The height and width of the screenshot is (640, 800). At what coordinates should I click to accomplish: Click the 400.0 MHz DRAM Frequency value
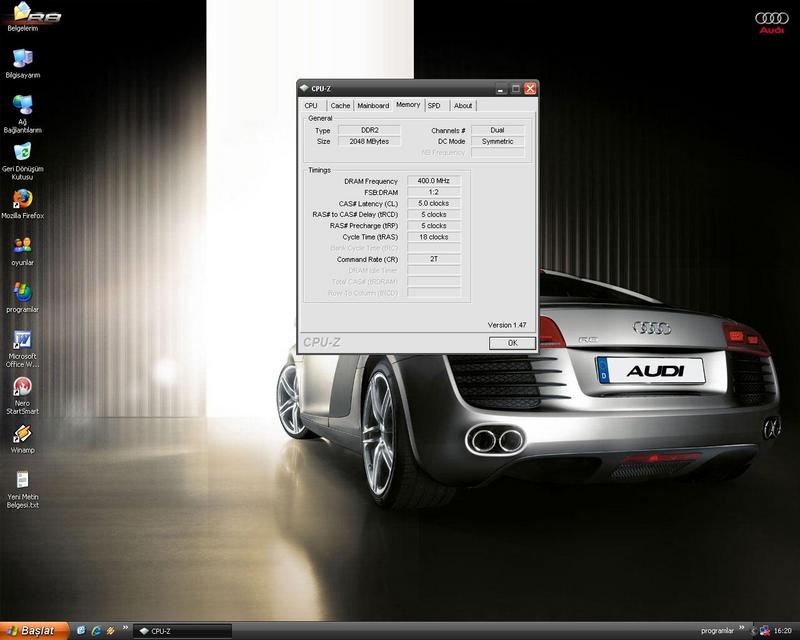(x=434, y=181)
